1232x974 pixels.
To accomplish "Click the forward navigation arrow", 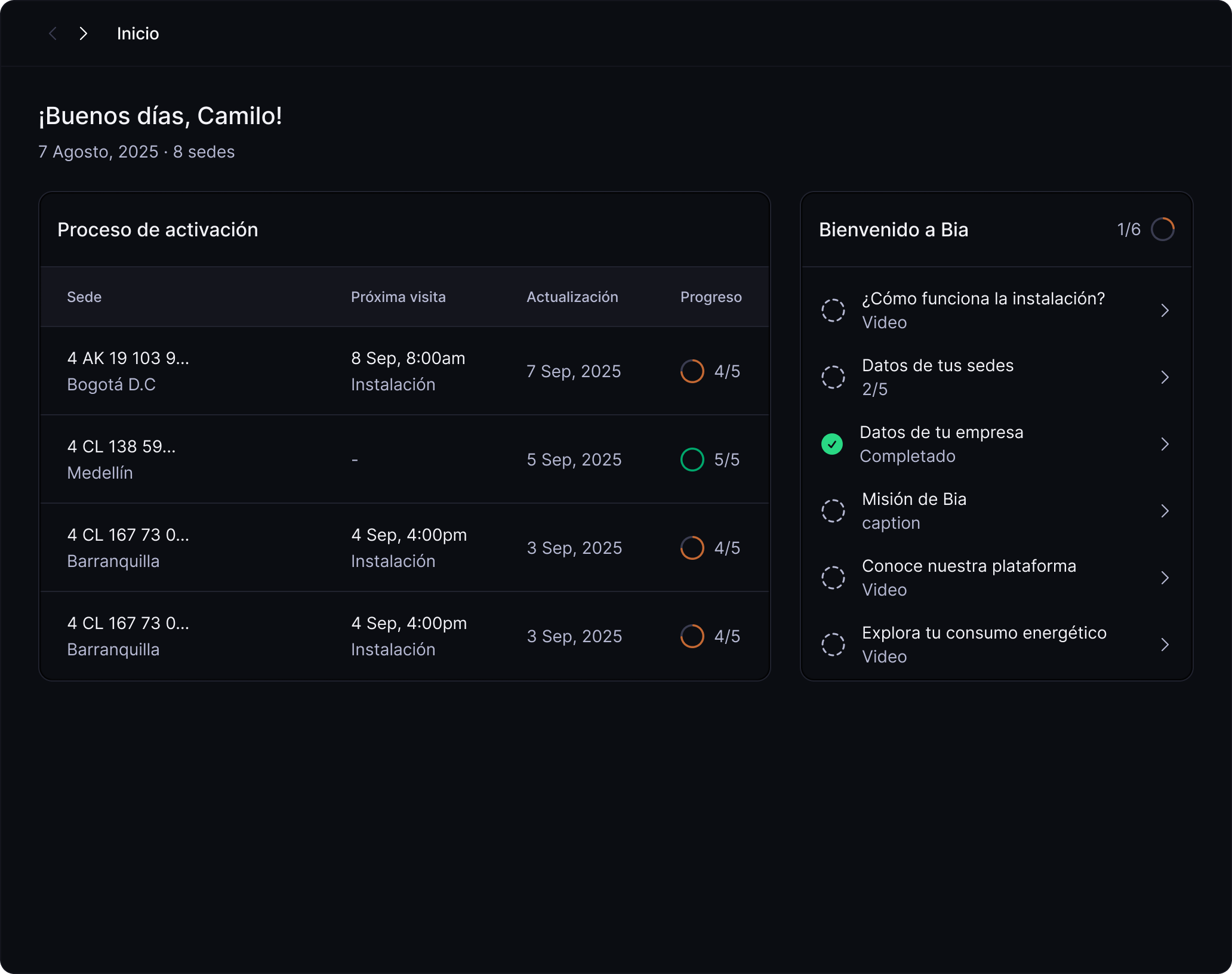I will 84,33.
